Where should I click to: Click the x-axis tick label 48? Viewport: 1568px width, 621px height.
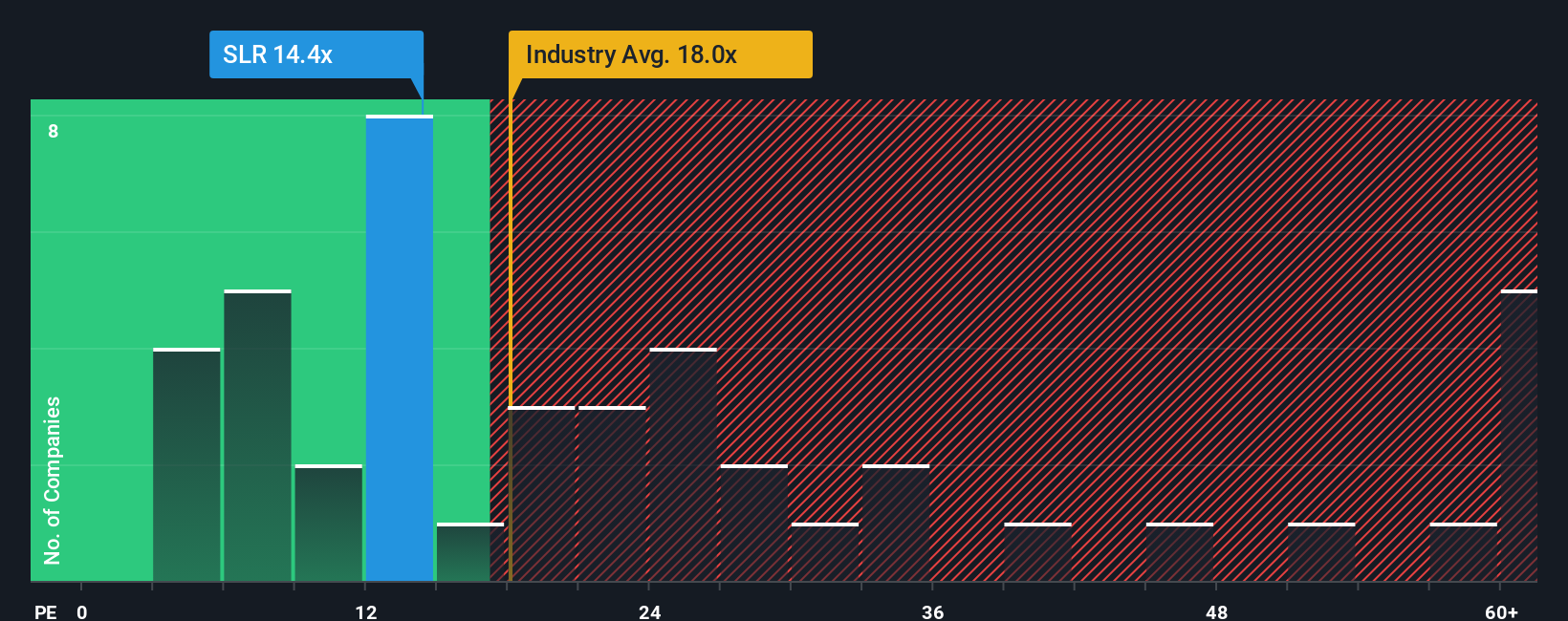coord(1217,611)
